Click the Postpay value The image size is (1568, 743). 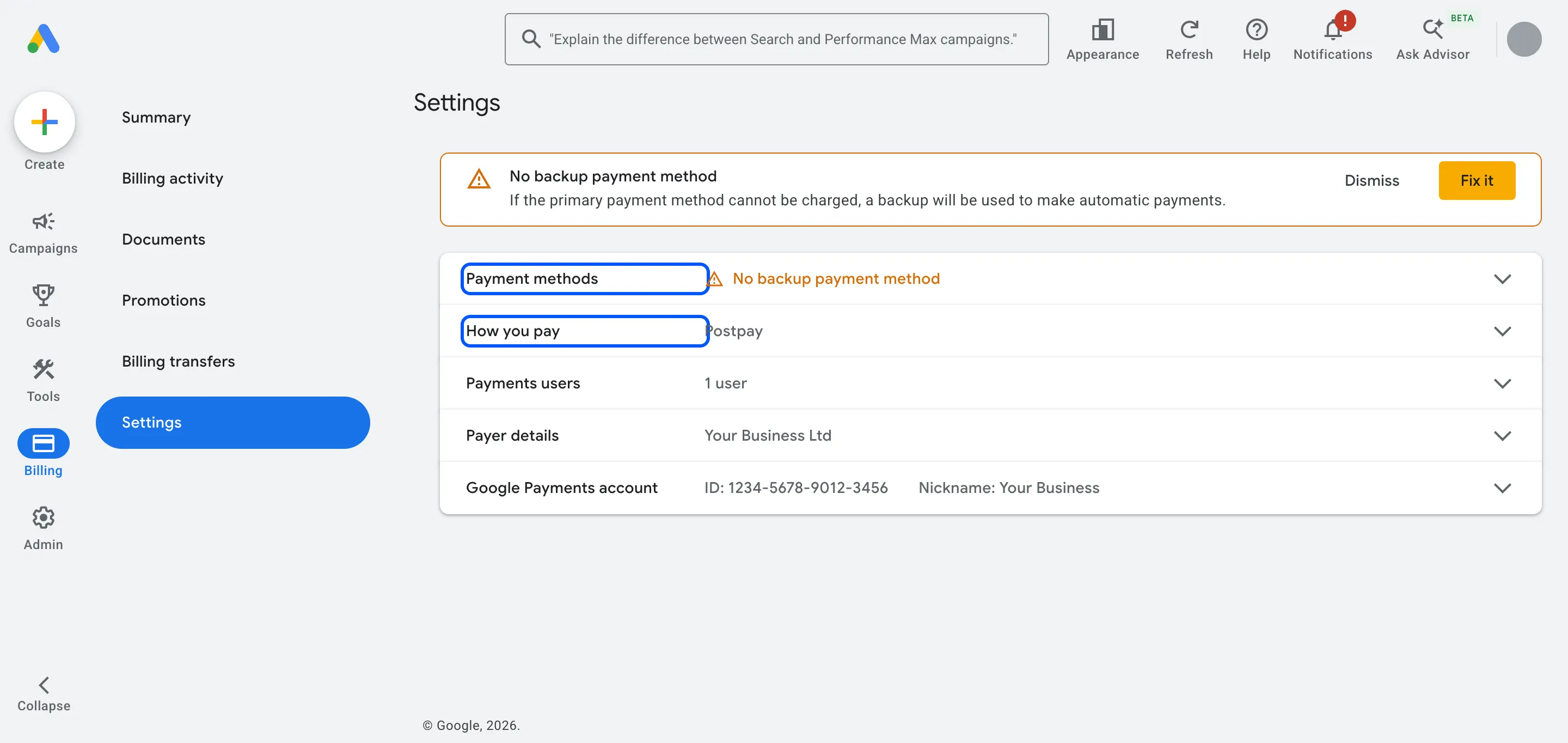pos(733,331)
